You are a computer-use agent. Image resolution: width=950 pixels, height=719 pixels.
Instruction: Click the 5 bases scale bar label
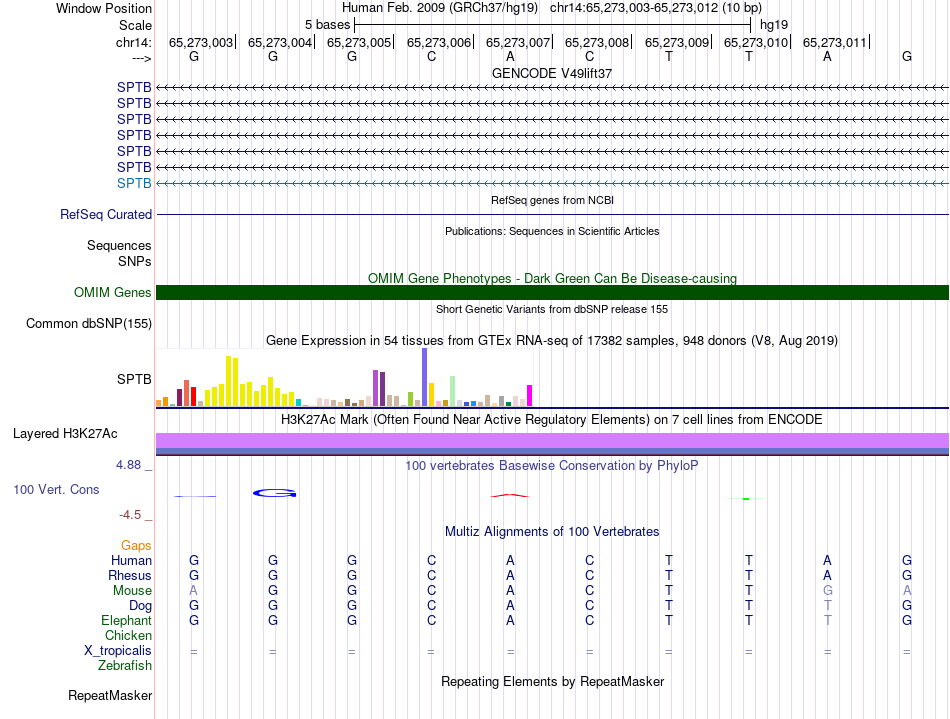(327, 25)
